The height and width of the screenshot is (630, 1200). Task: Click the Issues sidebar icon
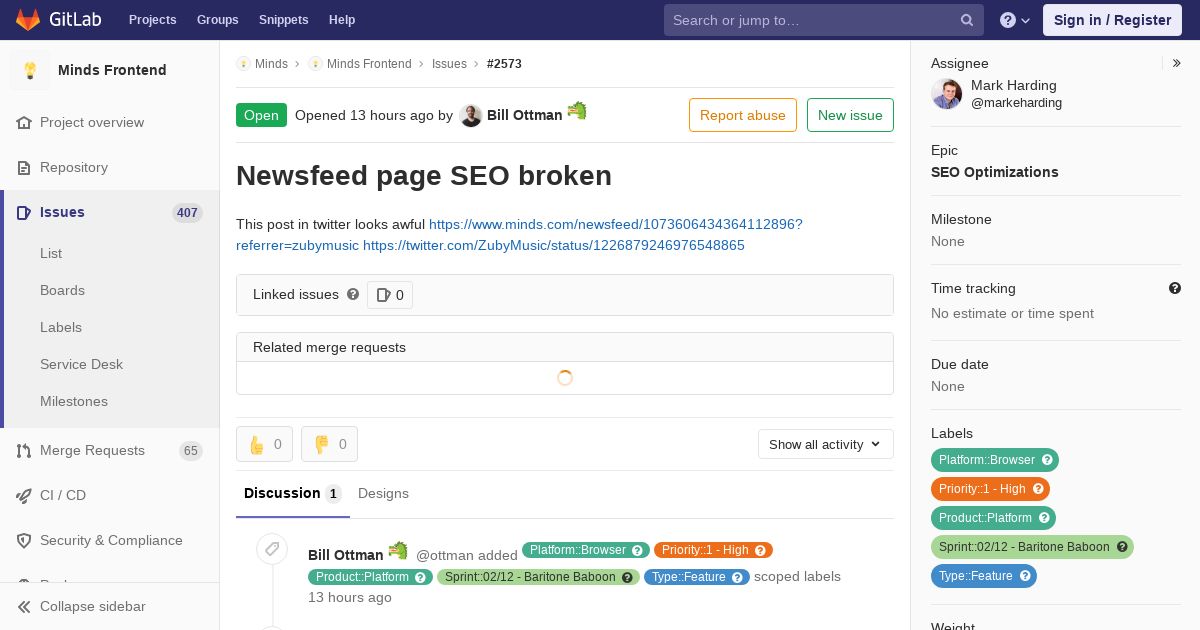[x=24, y=212]
